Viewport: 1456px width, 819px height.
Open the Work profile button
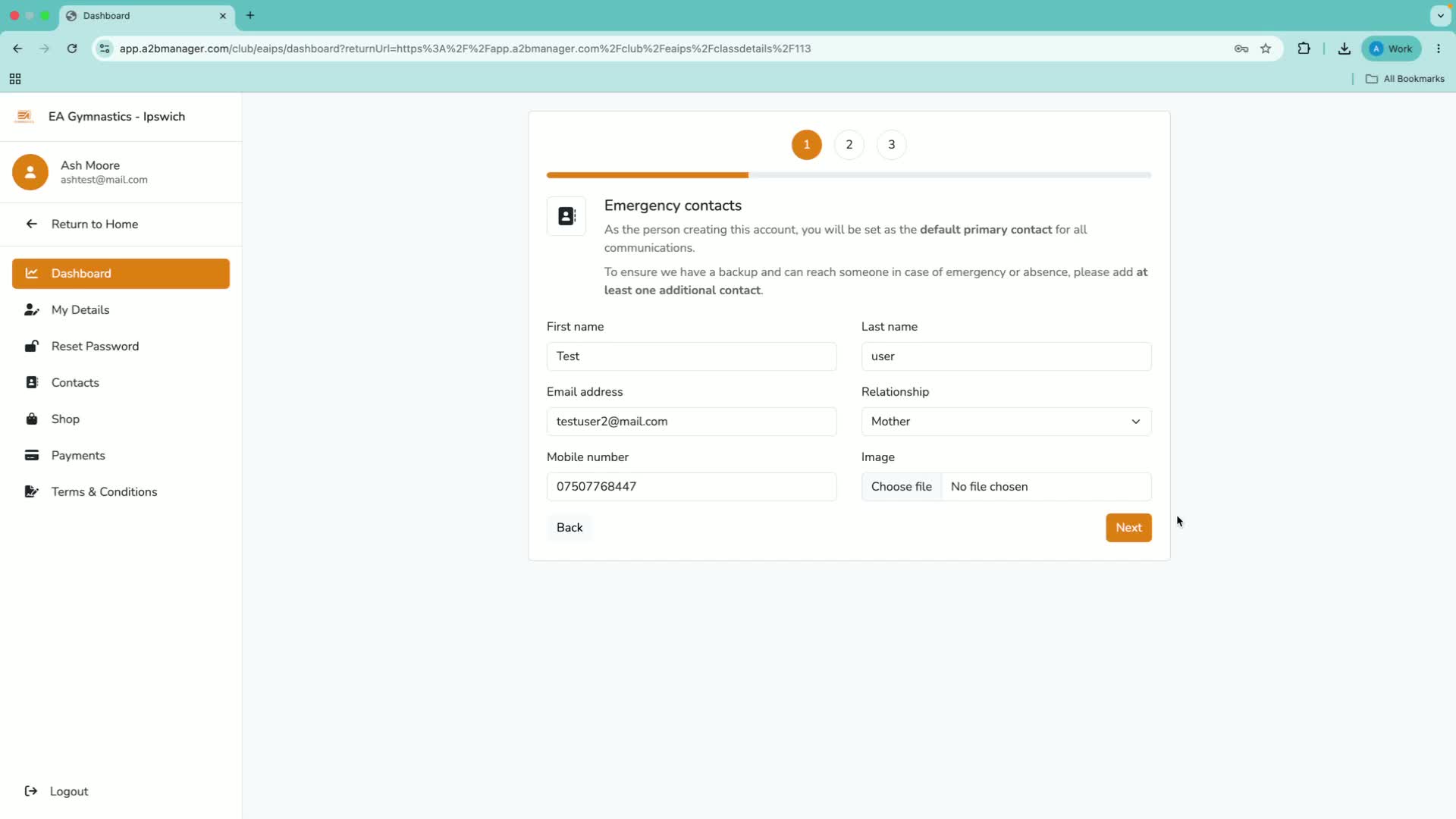click(1392, 49)
